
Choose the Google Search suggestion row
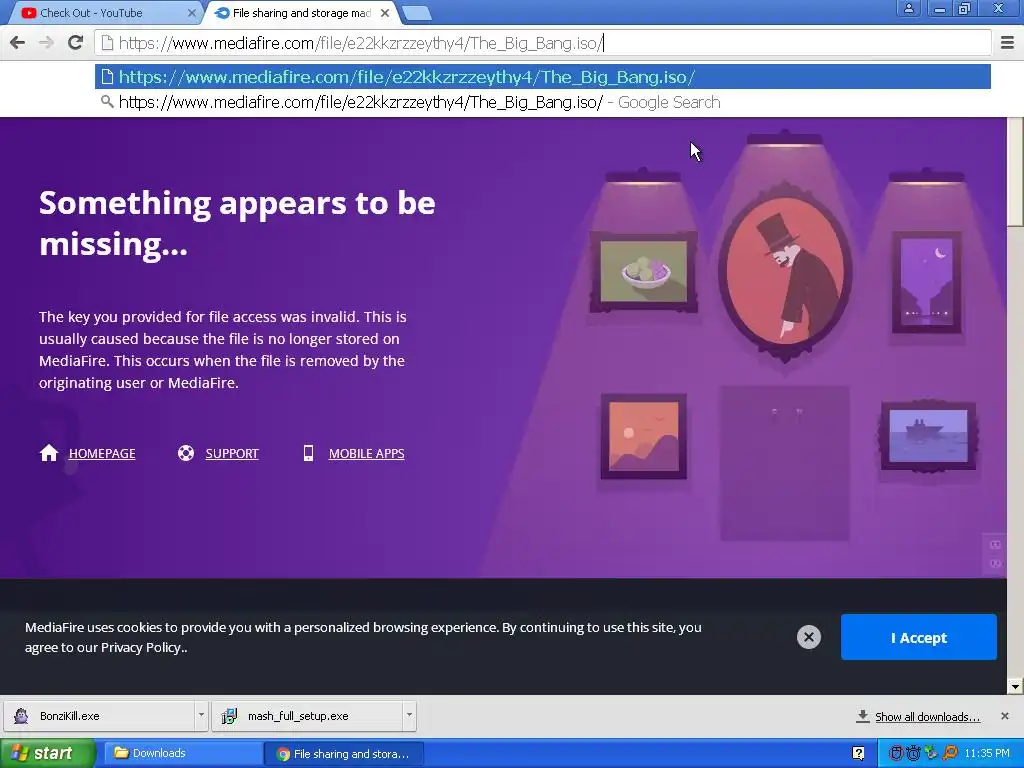pyautogui.click(x=543, y=103)
